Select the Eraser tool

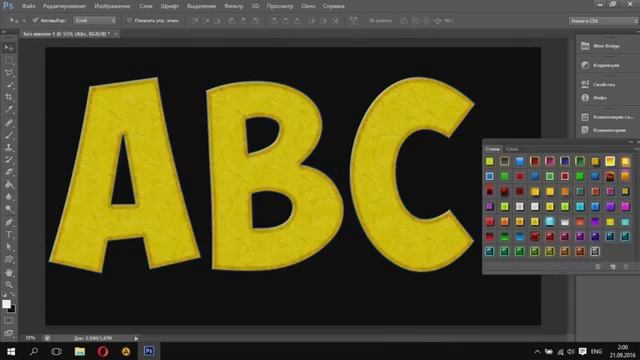point(9,172)
